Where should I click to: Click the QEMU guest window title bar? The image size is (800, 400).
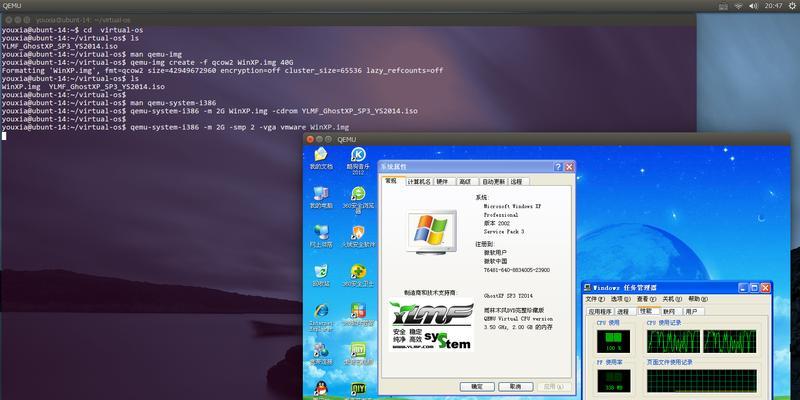click(546, 139)
